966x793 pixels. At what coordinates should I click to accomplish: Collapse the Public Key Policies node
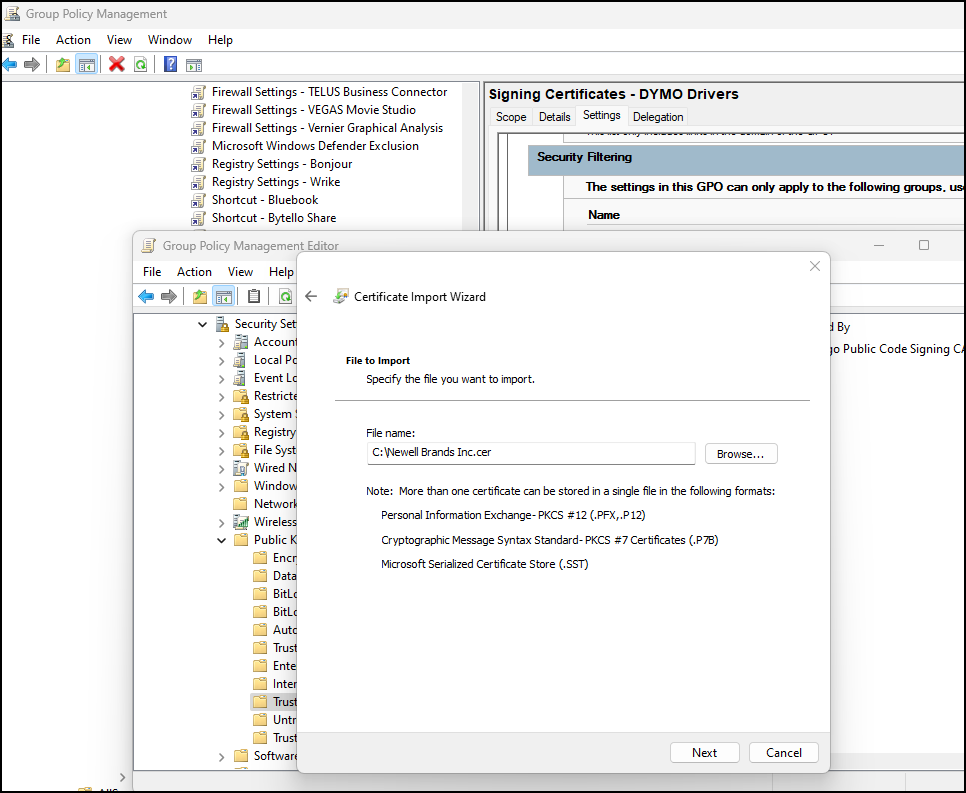(222, 540)
